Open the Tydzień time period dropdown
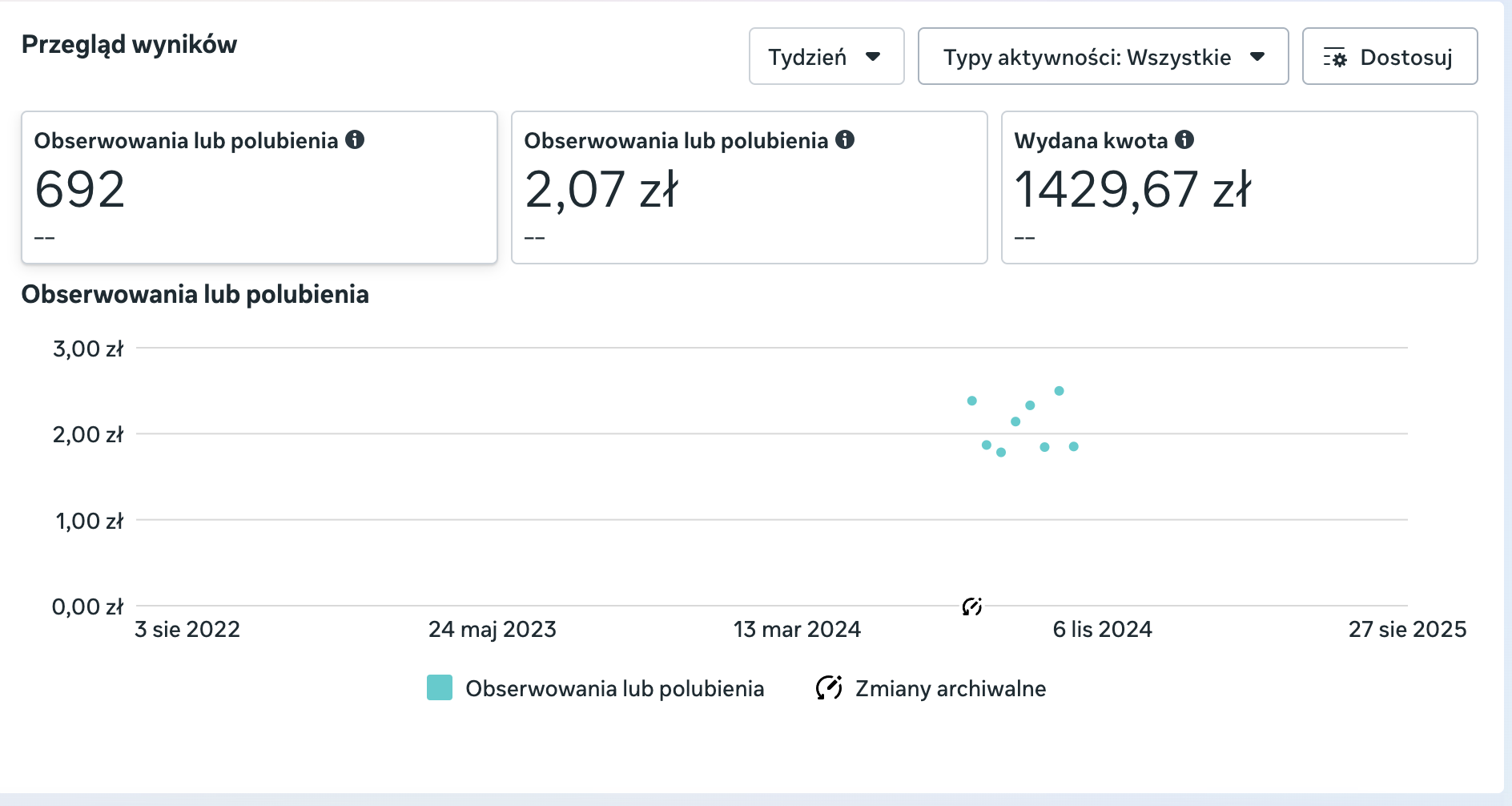The image size is (1512, 806). (x=826, y=56)
